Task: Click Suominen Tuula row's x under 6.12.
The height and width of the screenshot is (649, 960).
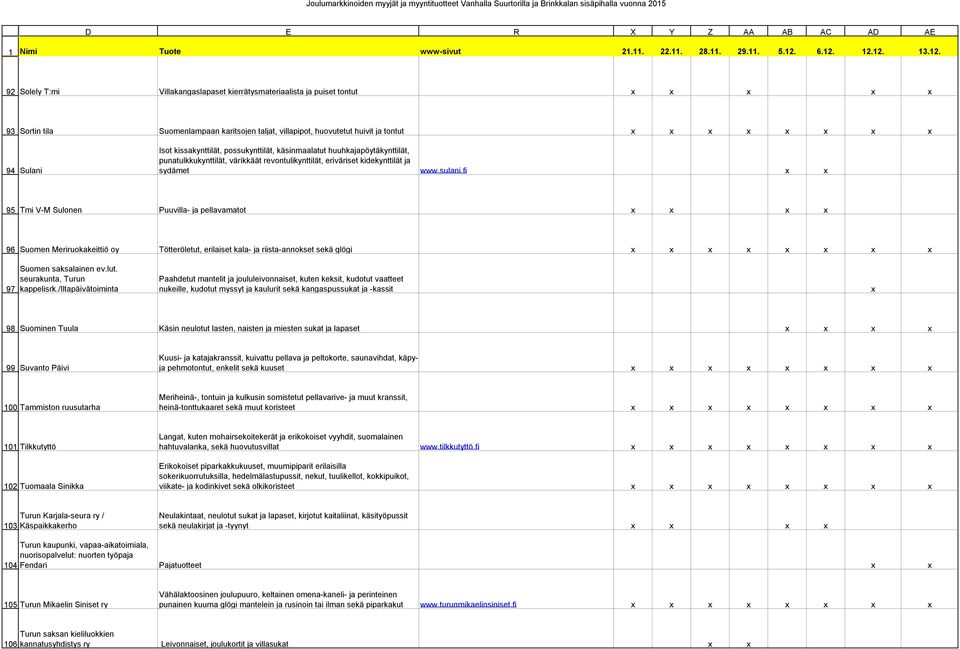Action: coord(825,329)
